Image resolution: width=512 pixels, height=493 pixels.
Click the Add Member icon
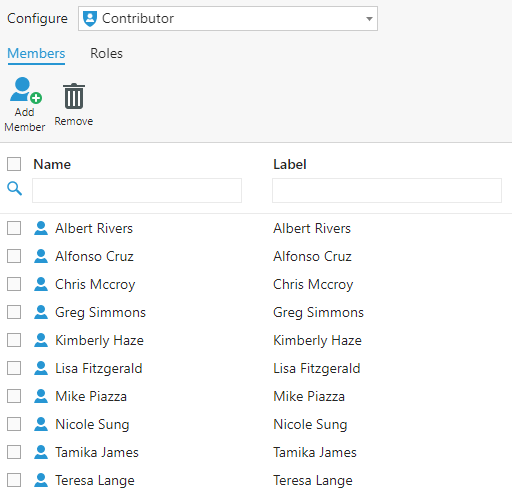pos(26,90)
